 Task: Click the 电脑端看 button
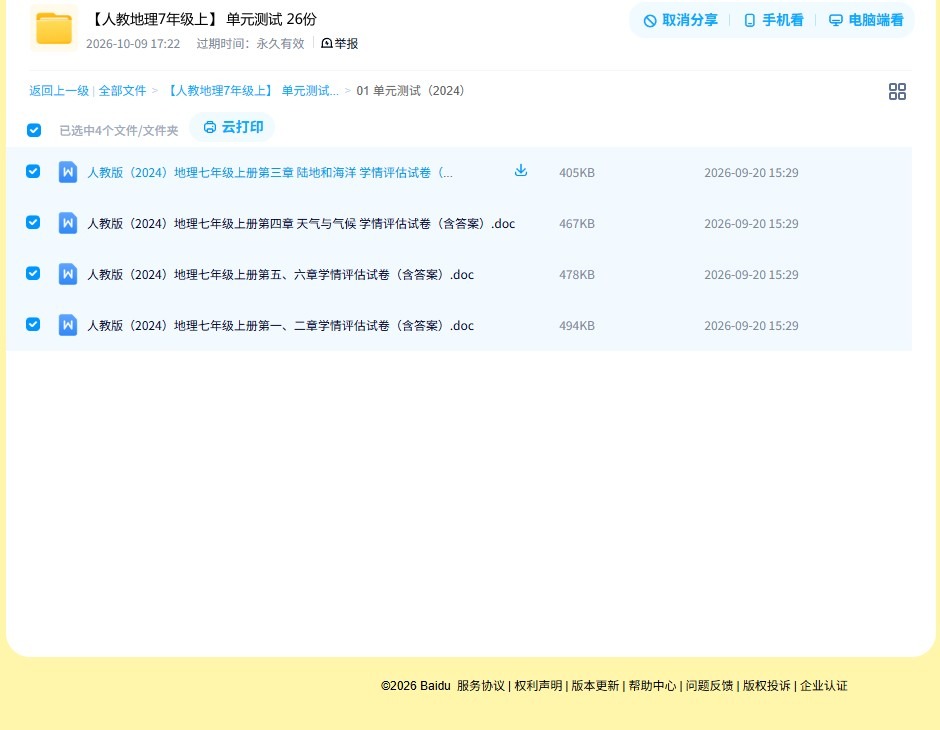click(866, 20)
